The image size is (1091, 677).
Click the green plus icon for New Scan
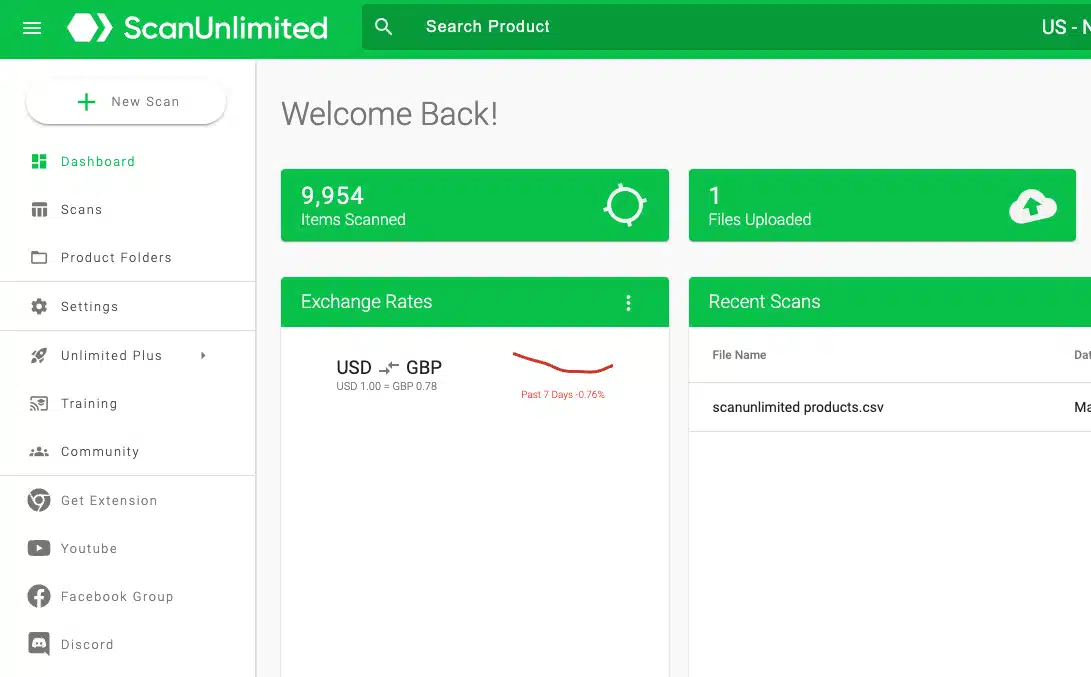click(x=86, y=102)
